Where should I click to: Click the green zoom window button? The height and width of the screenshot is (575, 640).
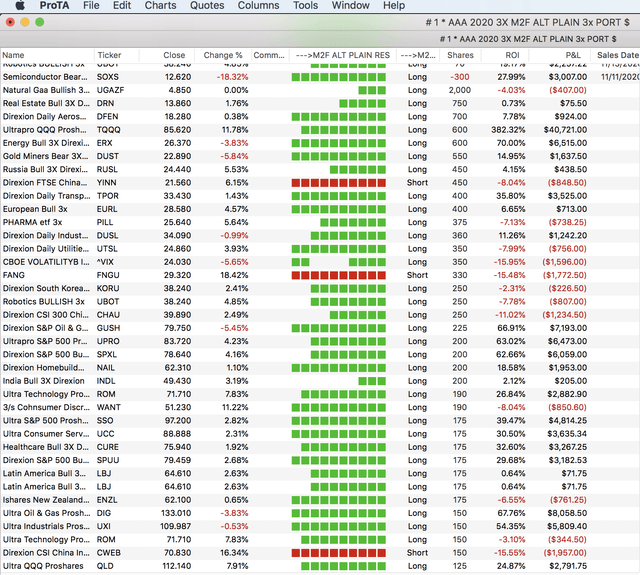[x=40, y=22]
